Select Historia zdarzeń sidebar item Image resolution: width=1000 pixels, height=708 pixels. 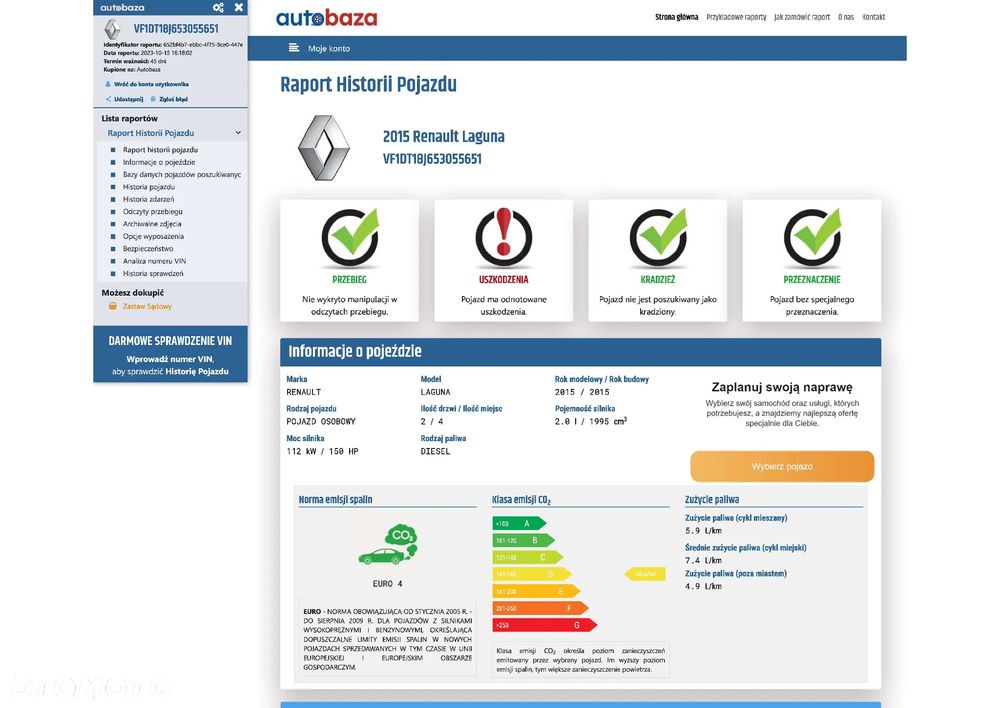tap(149, 199)
